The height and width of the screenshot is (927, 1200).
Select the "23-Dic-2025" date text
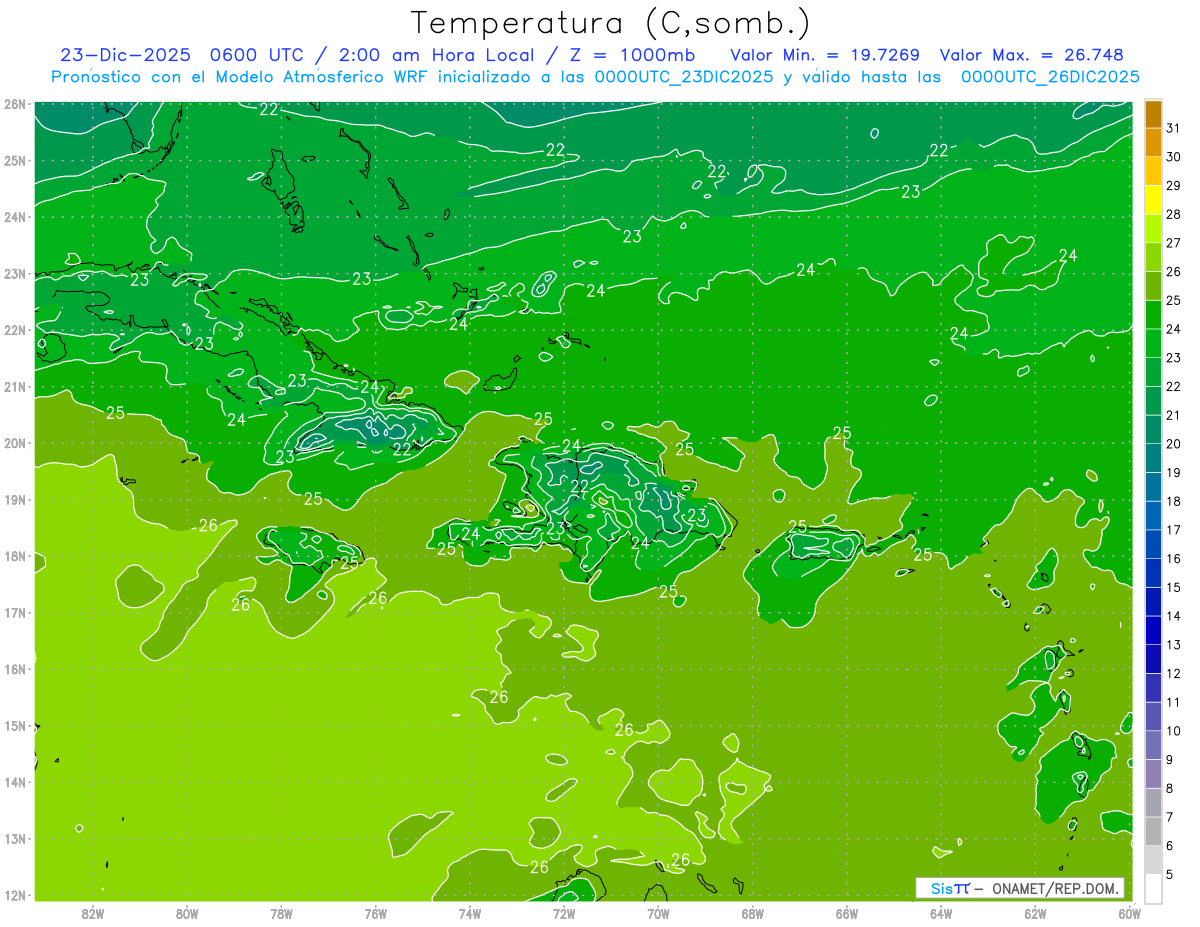point(125,55)
